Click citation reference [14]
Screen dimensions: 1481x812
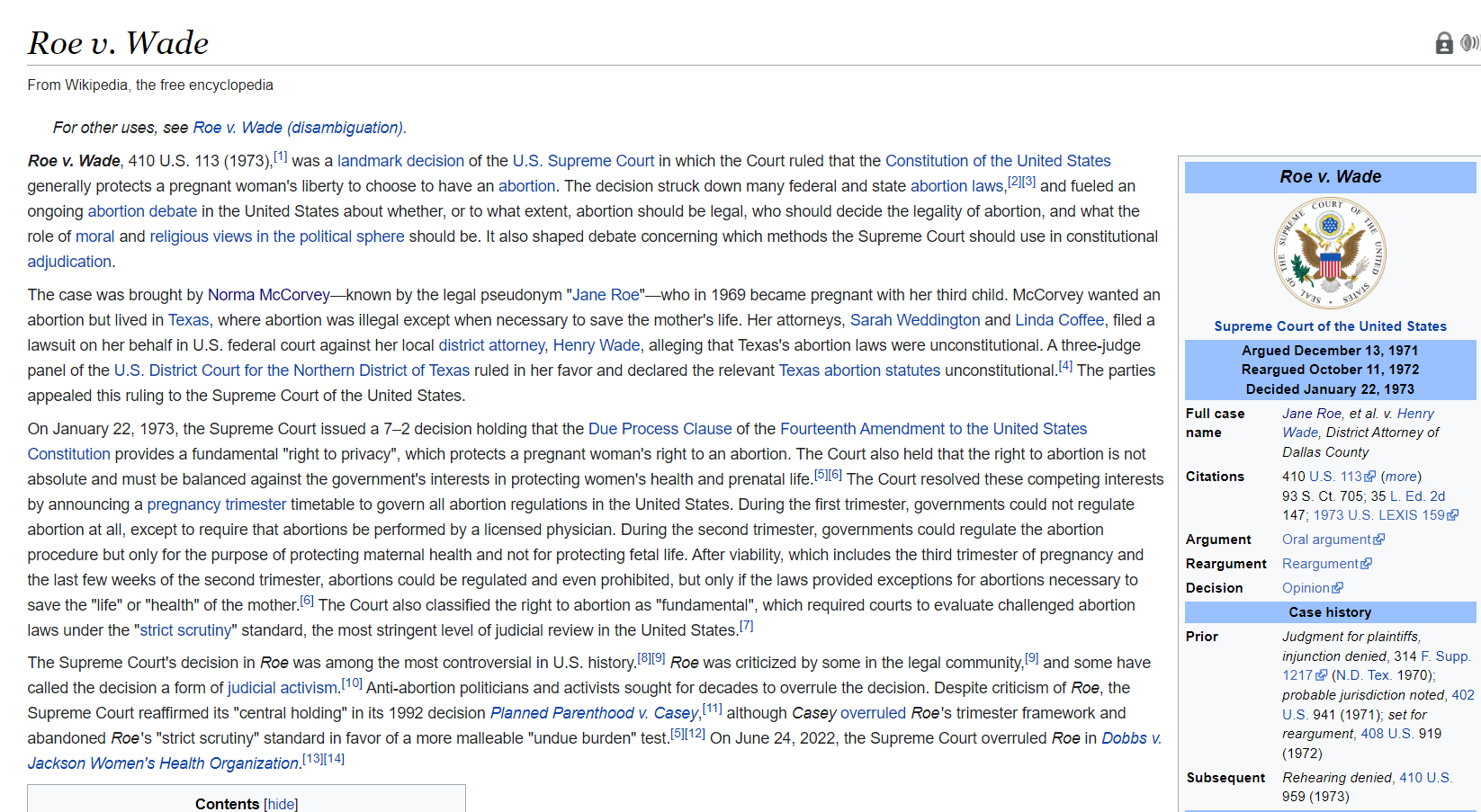click(334, 759)
